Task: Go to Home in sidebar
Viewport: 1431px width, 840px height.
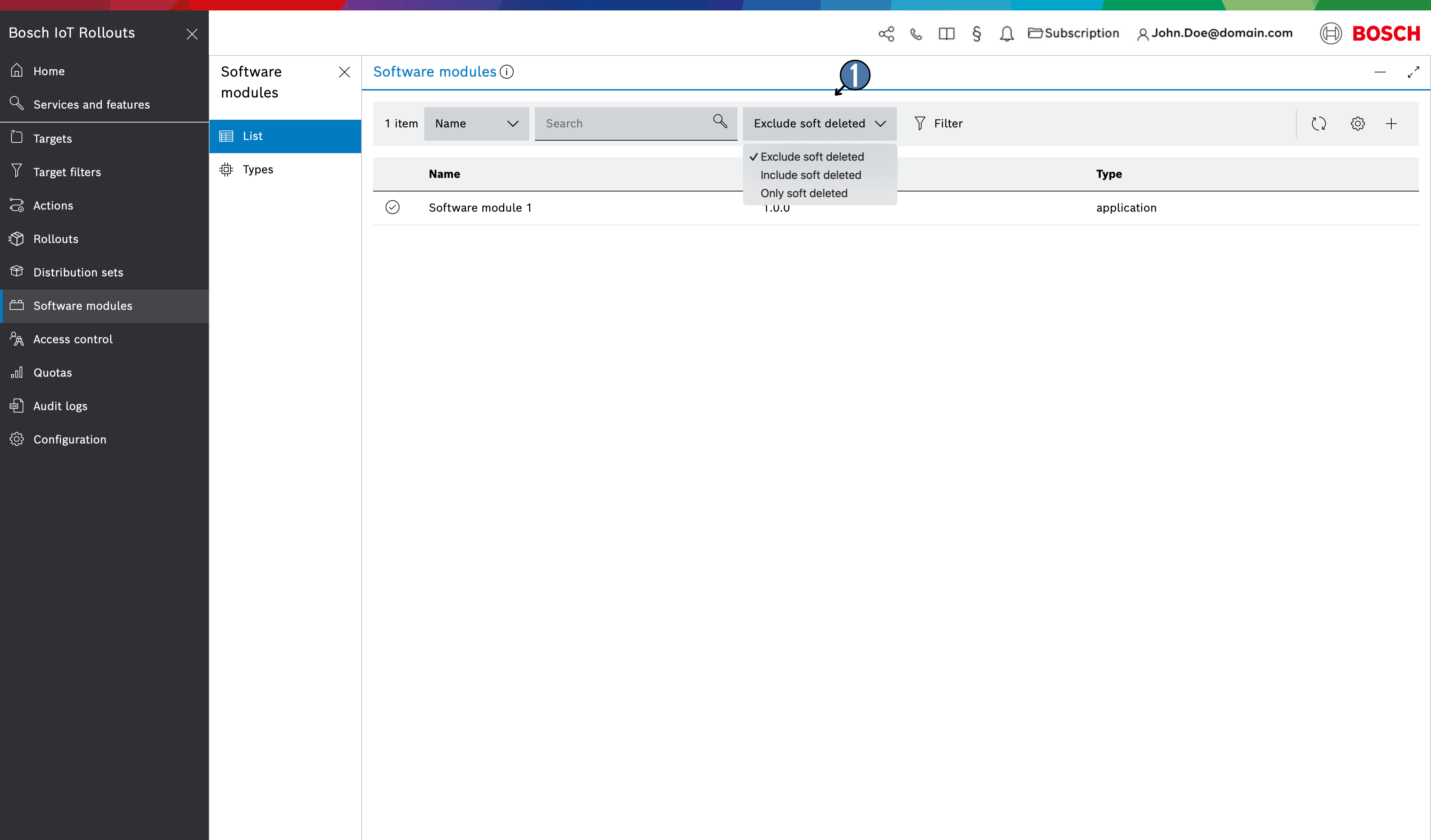Action: (x=104, y=71)
